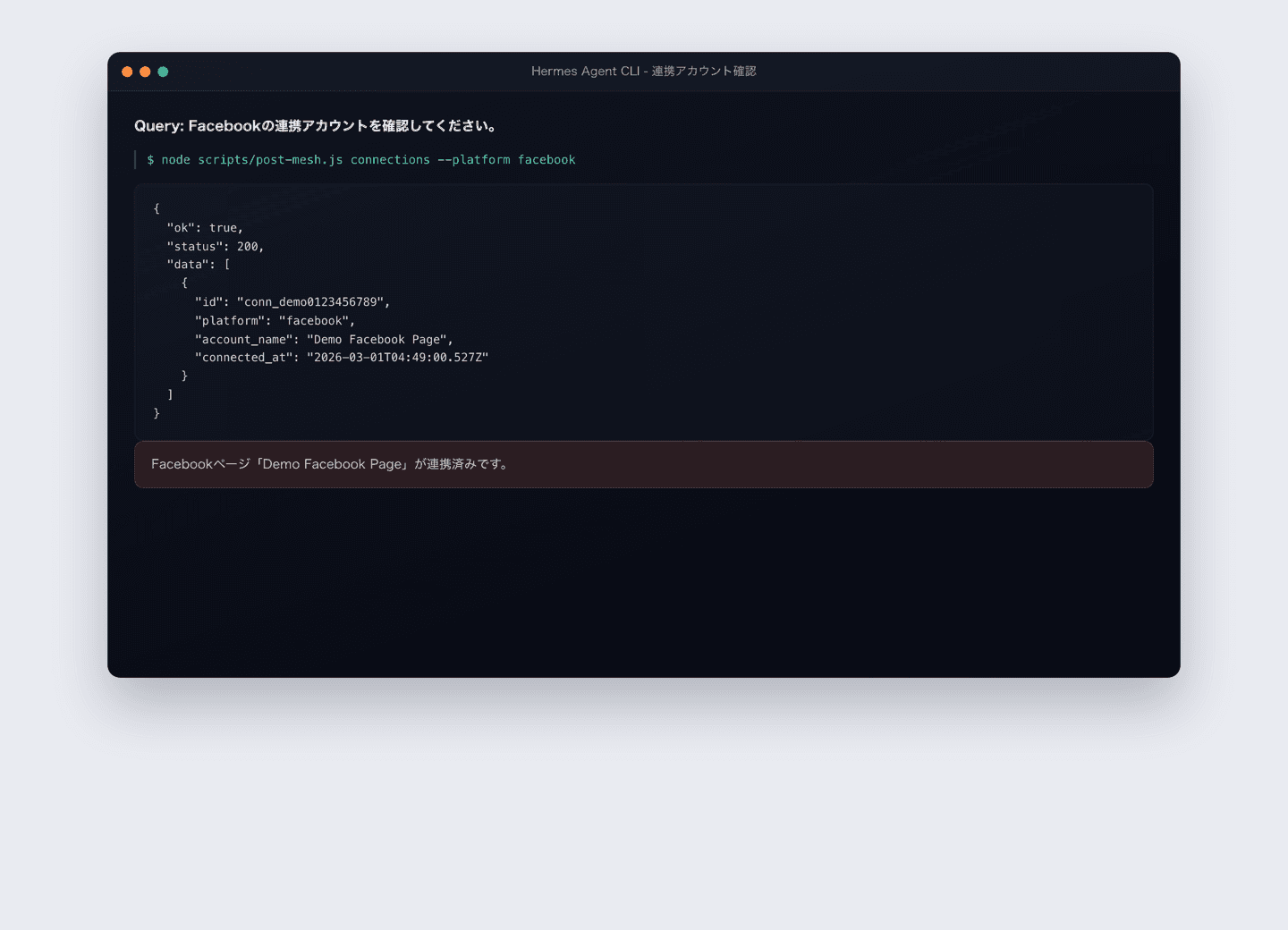Click the dollar prompt symbol
The image size is (1288, 930).
pos(150,160)
